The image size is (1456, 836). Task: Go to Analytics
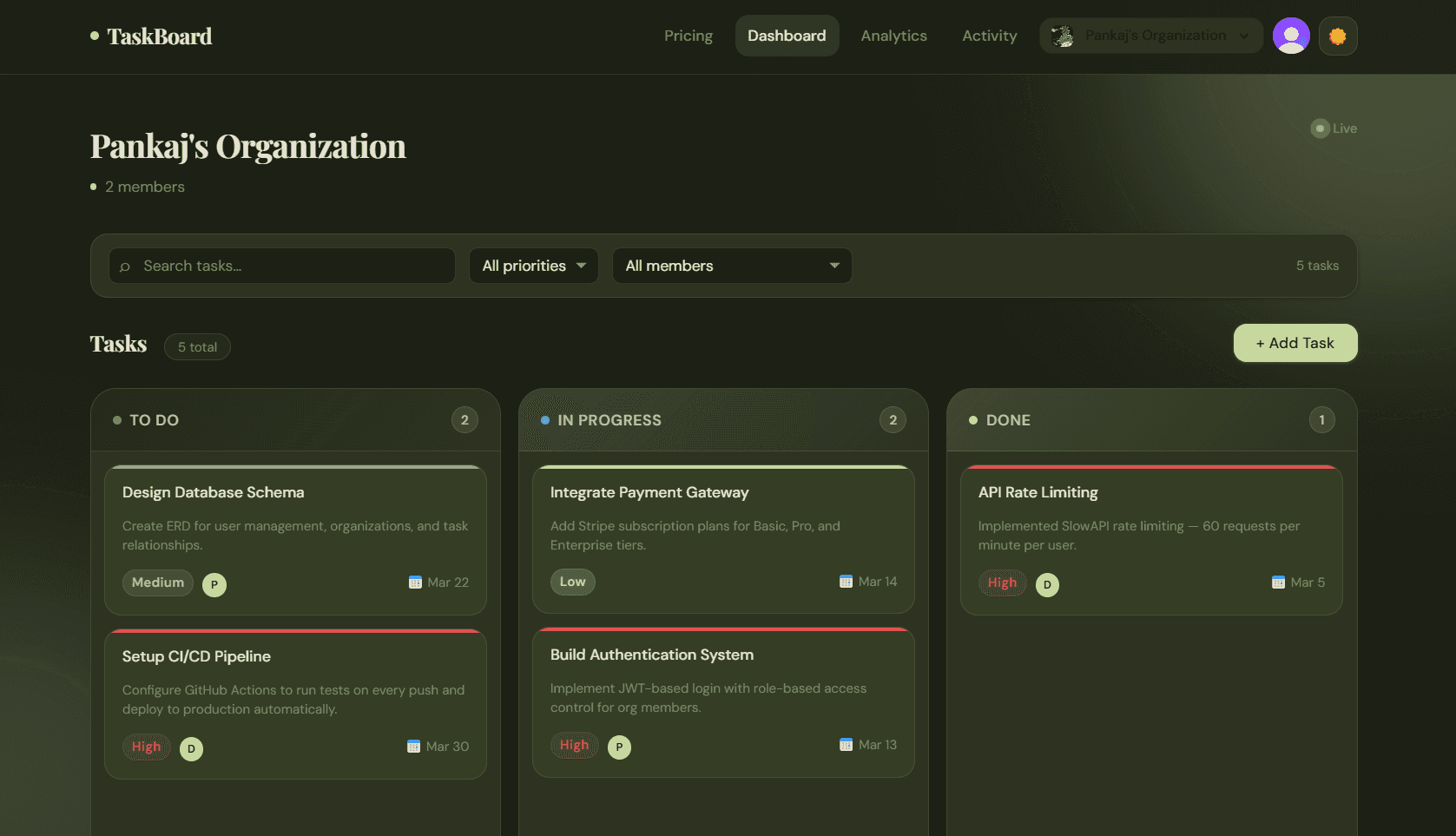tap(893, 36)
